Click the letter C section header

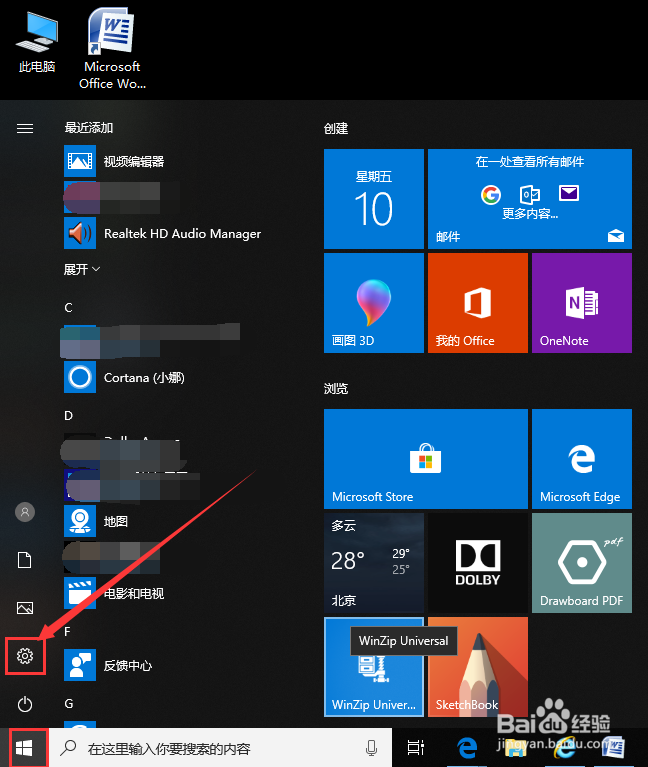pos(68,308)
